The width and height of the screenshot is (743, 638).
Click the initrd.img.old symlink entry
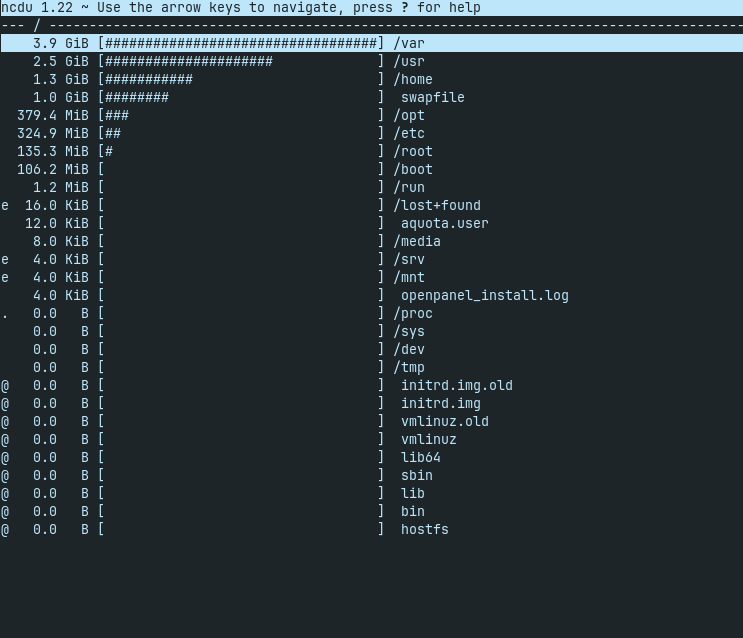pos(372,385)
